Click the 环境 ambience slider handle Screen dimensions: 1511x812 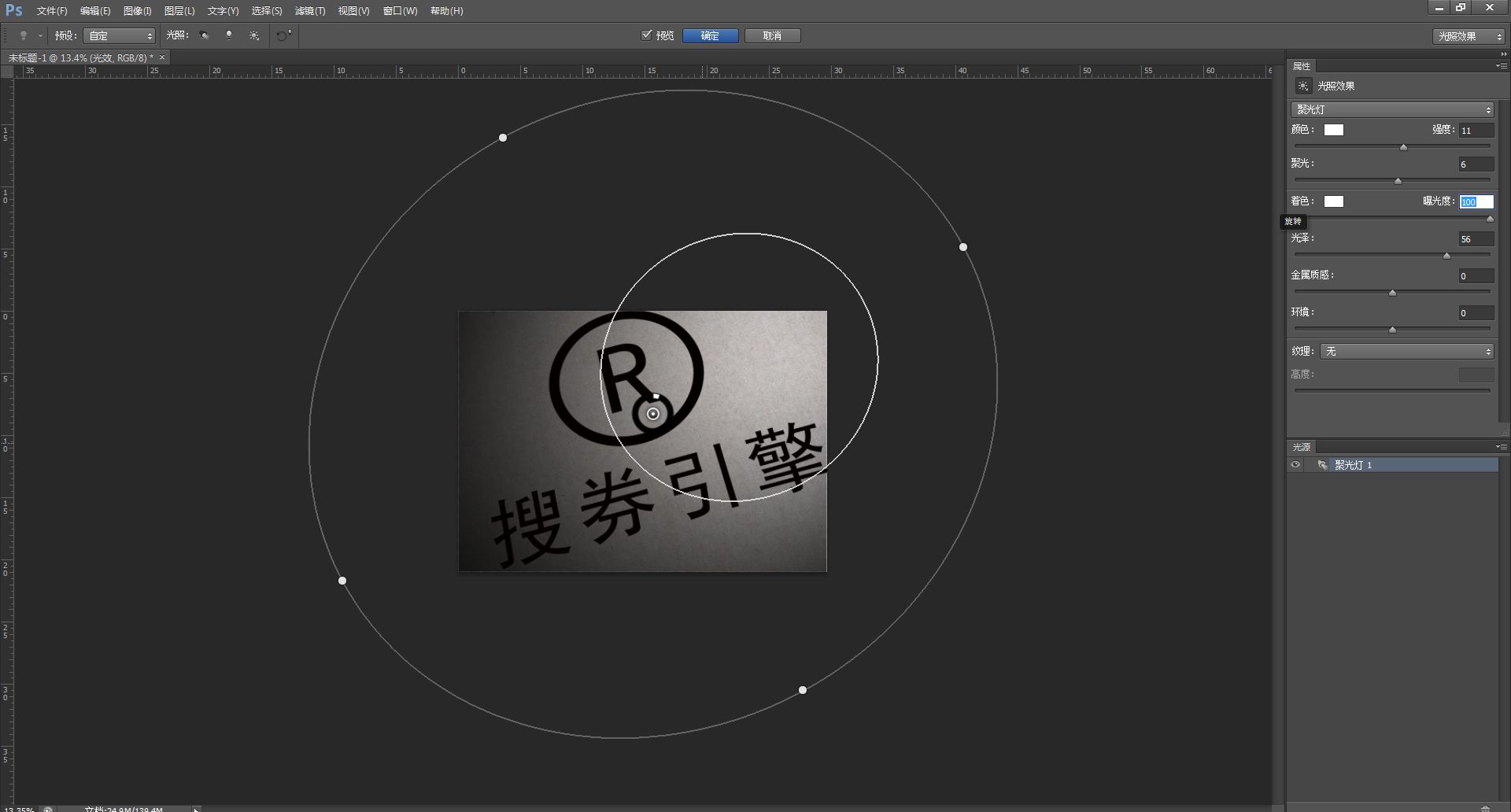1392,330
